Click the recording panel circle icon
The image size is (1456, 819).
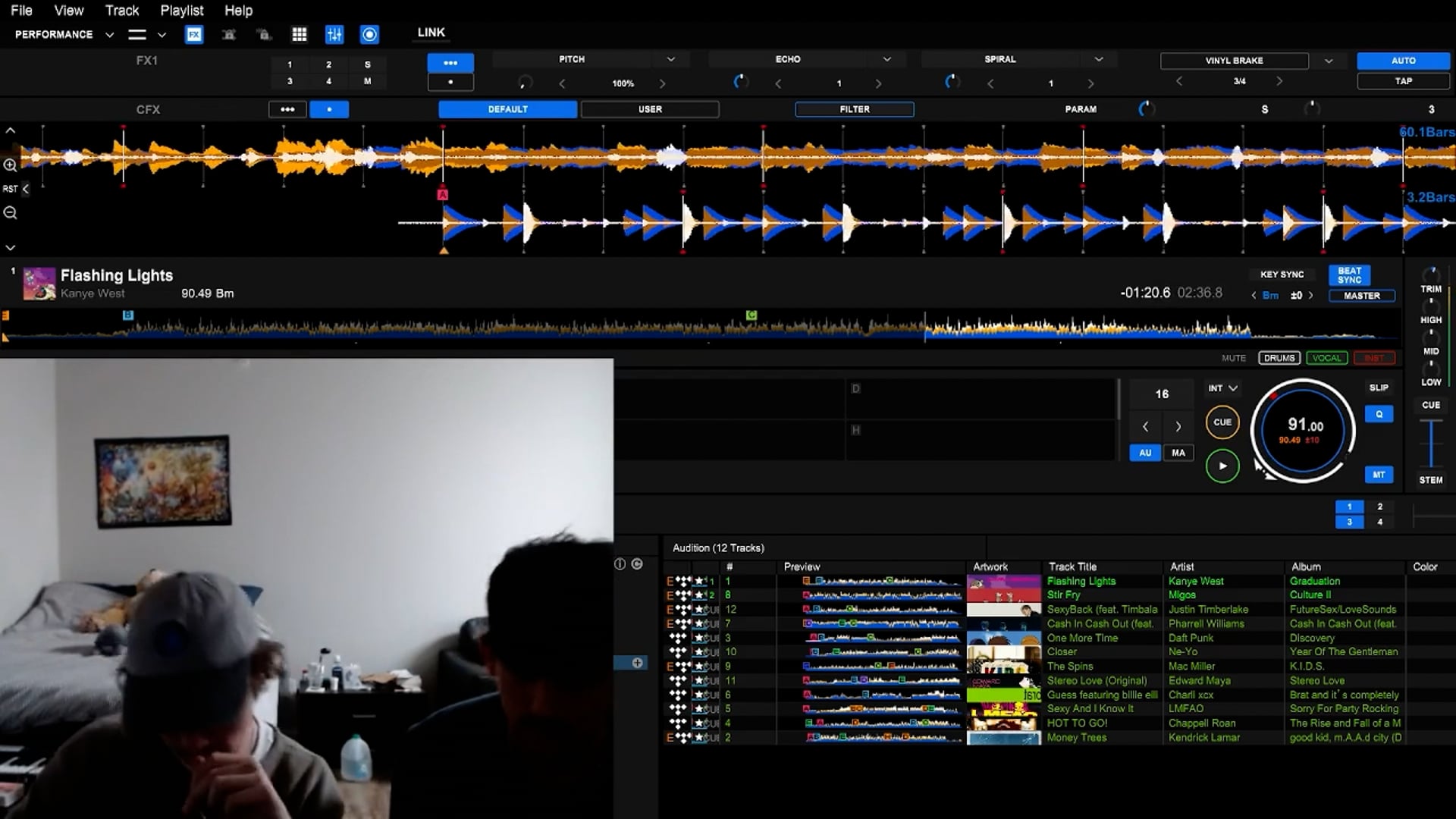(369, 34)
